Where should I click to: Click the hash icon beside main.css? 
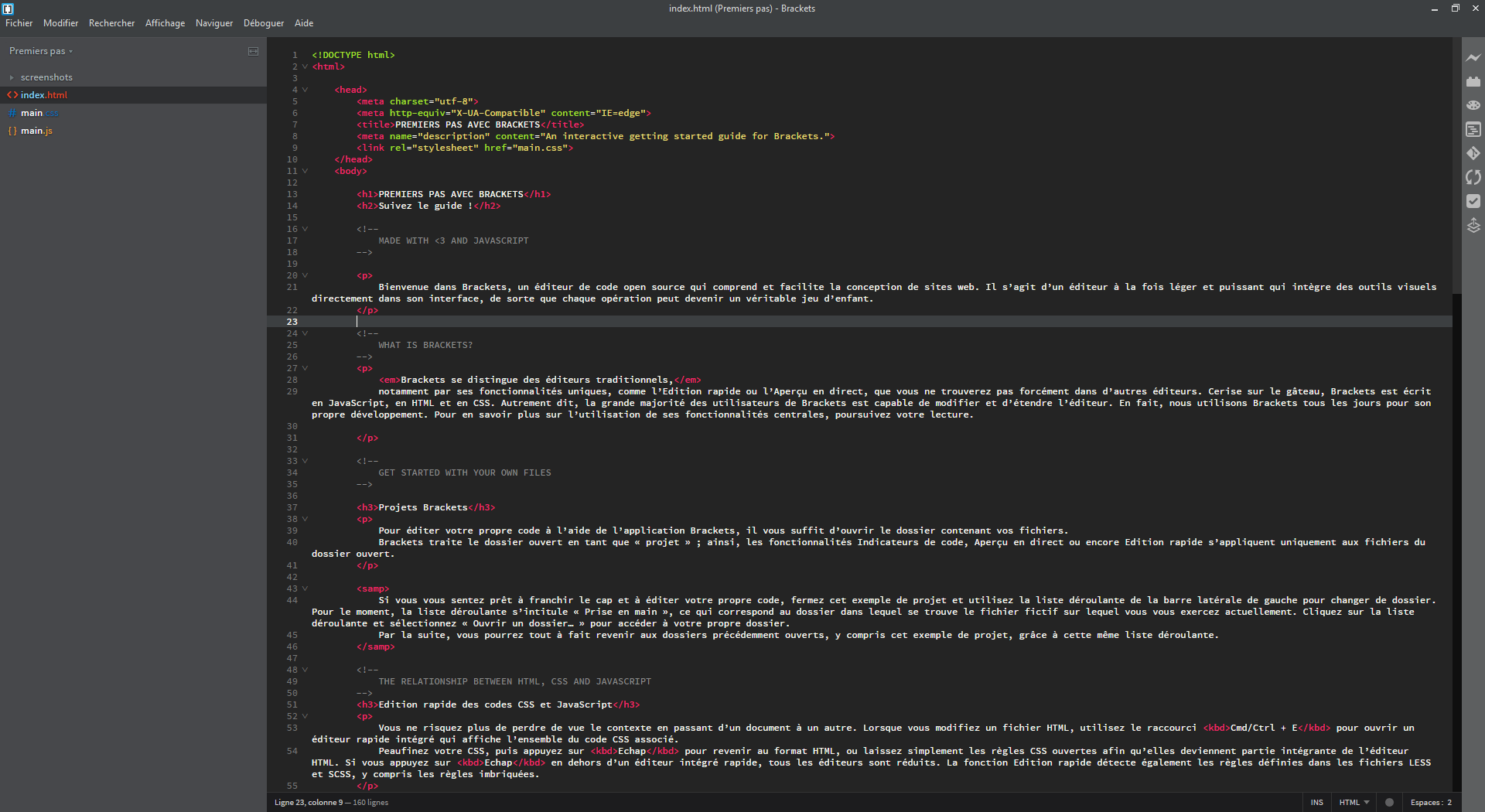point(12,113)
